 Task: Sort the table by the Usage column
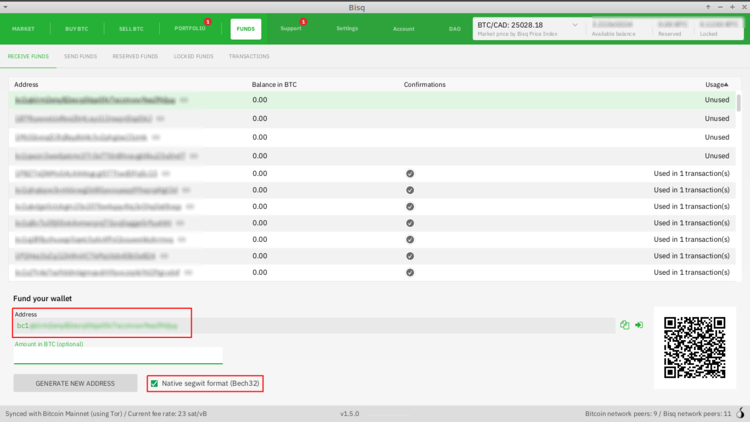pyautogui.click(x=716, y=85)
